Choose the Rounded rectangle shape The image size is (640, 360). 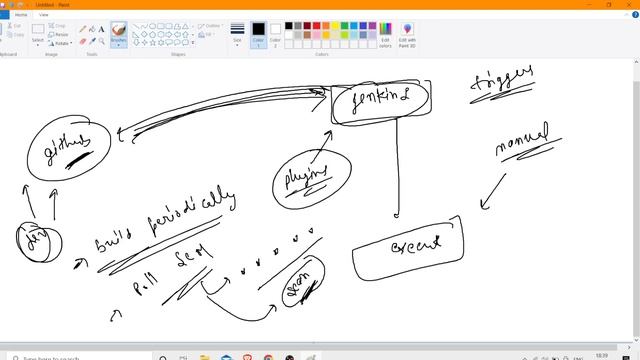click(x=169, y=26)
